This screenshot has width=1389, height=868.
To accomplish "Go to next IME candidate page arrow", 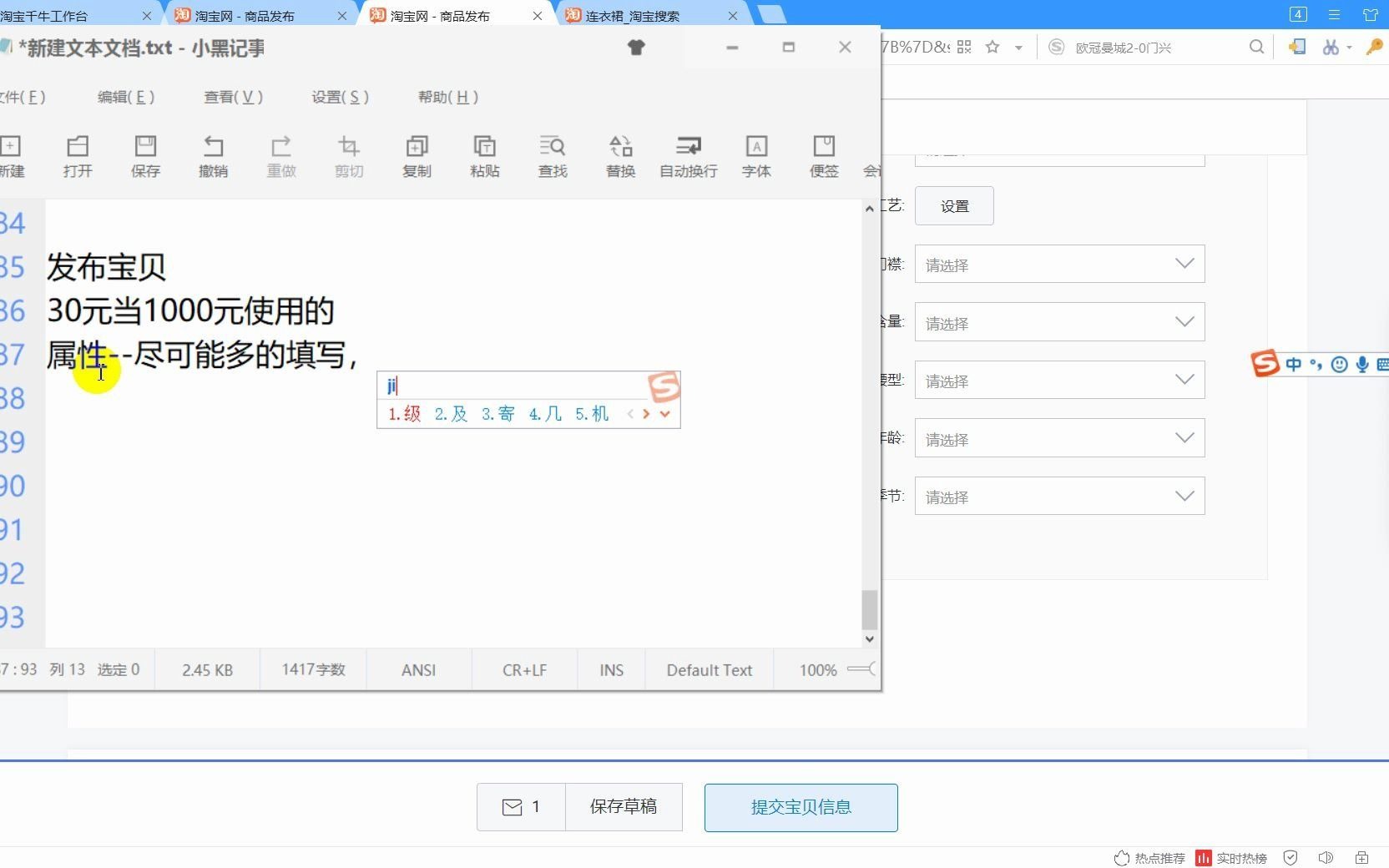I will [x=646, y=414].
